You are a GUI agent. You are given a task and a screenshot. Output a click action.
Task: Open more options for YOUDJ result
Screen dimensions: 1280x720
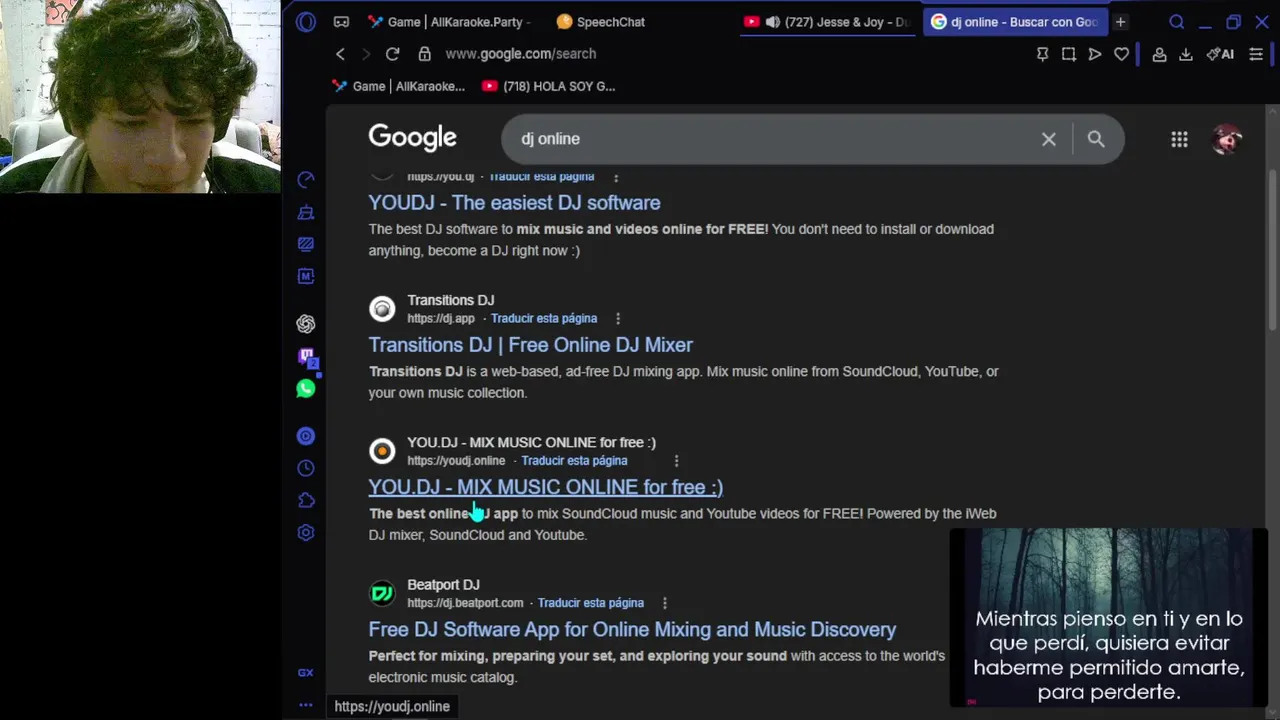(616, 177)
